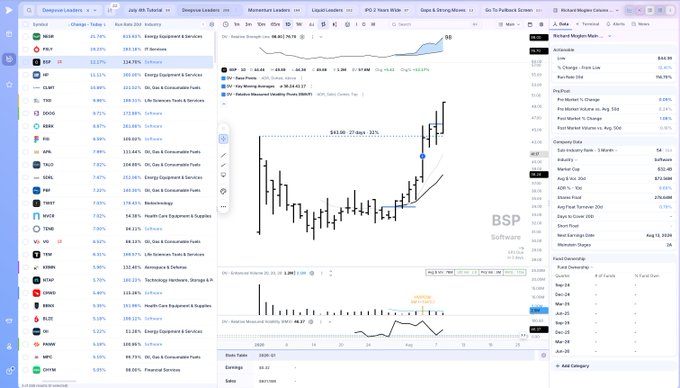
Task: Open the Main chart layout dropdown
Action: [x=509, y=24]
